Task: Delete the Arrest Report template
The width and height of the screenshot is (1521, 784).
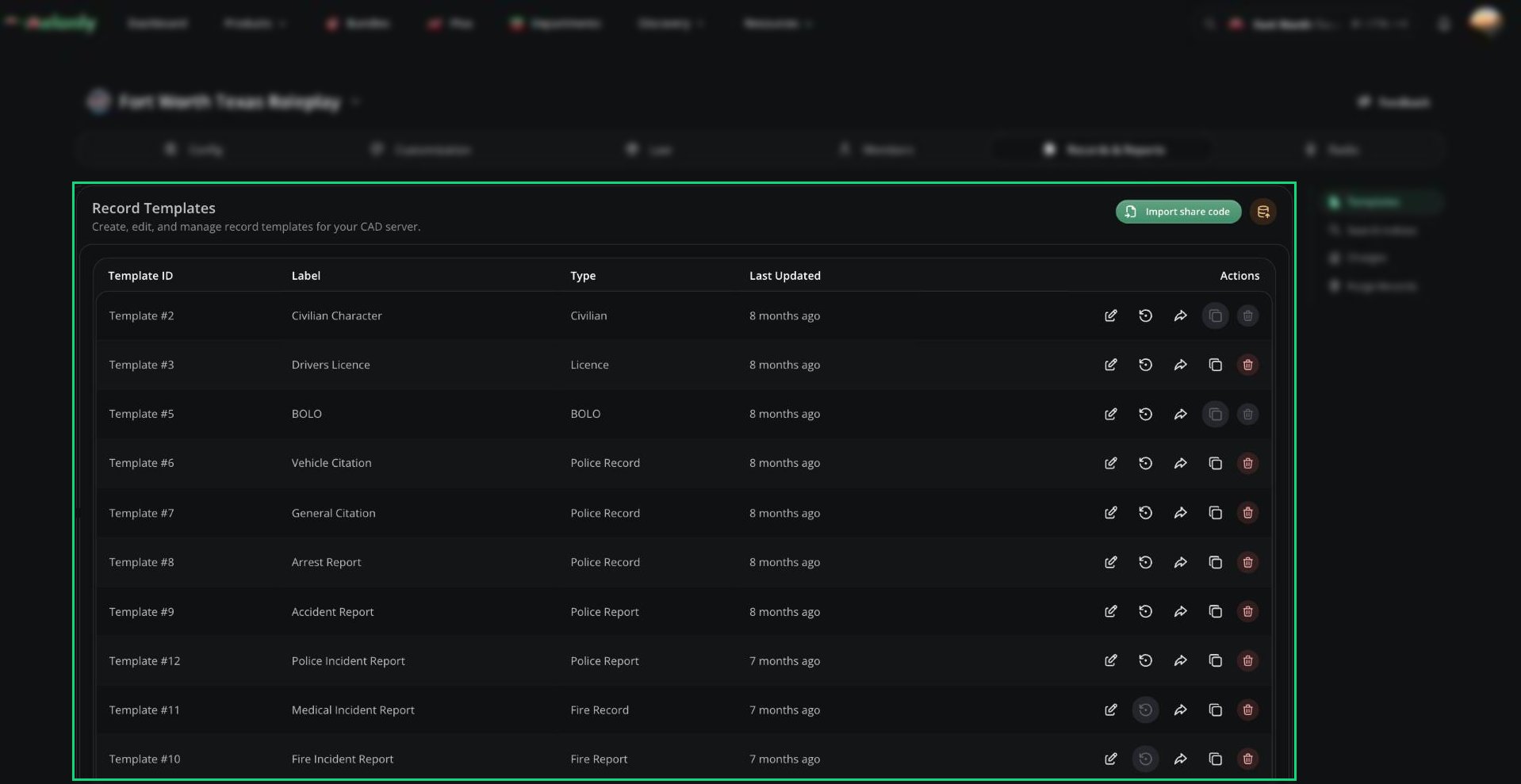Action: tap(1248, 562)
